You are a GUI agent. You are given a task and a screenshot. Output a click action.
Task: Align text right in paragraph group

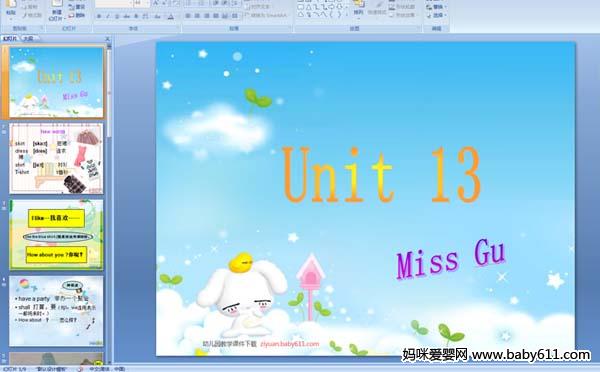point(207,16)
